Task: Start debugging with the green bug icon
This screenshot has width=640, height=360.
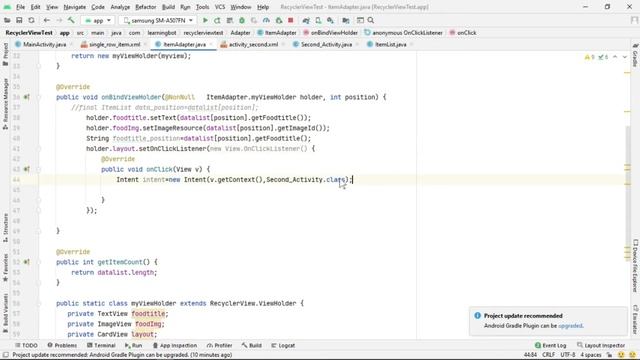Action: point(242,20)
